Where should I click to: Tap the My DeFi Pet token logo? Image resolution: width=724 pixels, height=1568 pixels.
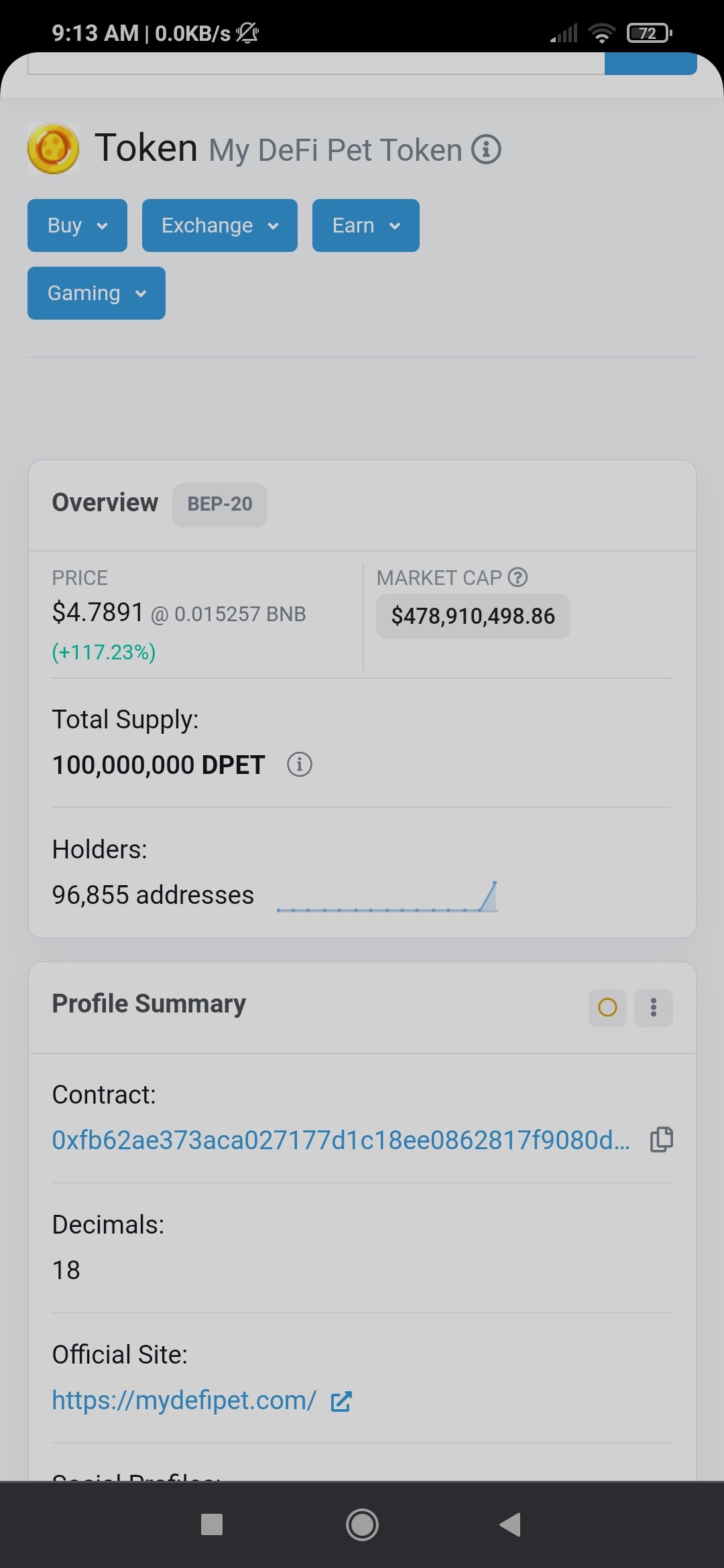53,148
